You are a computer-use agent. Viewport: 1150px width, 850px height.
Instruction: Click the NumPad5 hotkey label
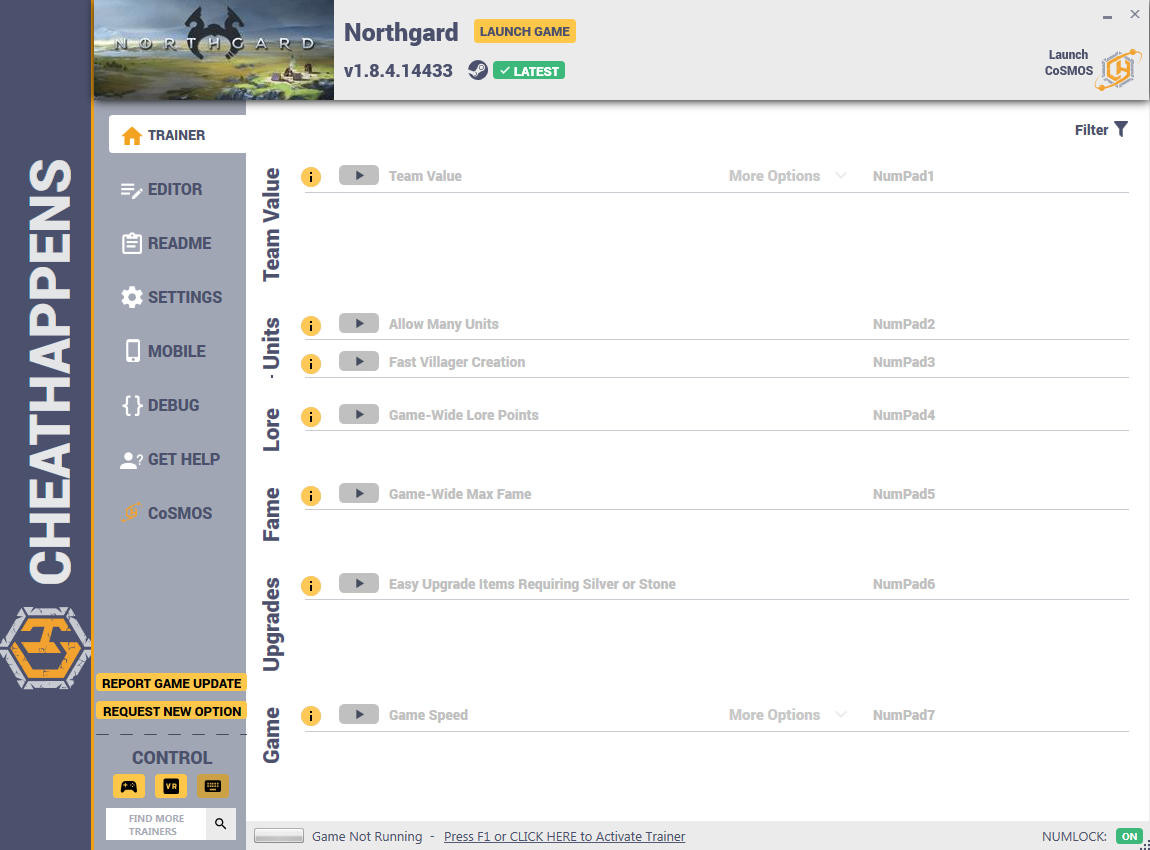[904, 494]
